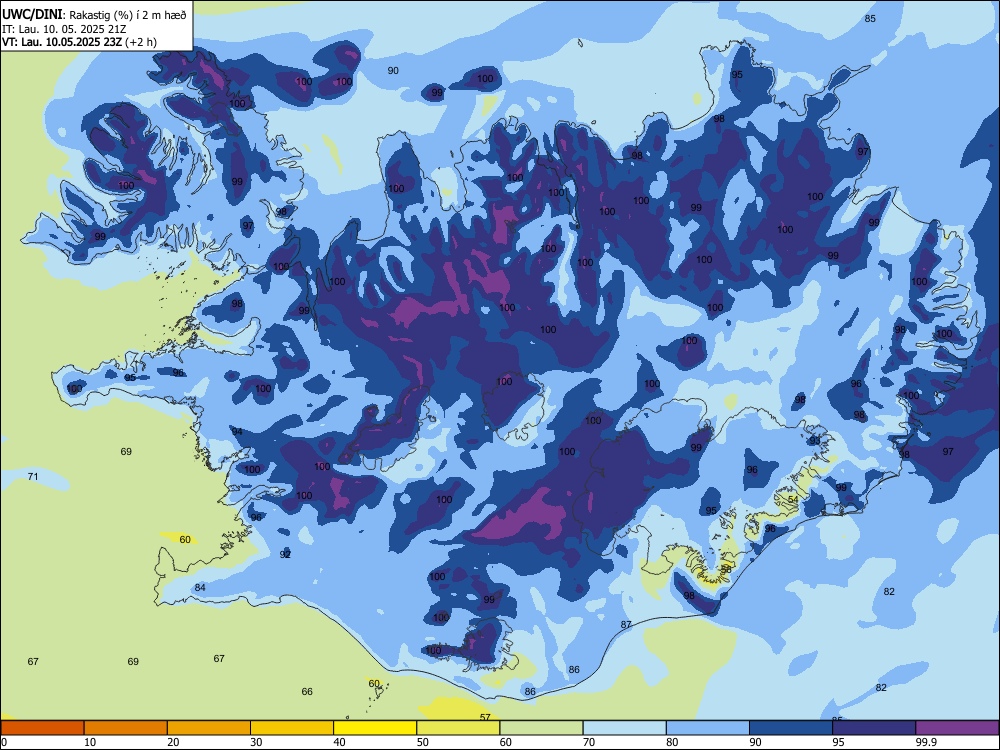Click the 84 humidity value on map

pos(200,587)
